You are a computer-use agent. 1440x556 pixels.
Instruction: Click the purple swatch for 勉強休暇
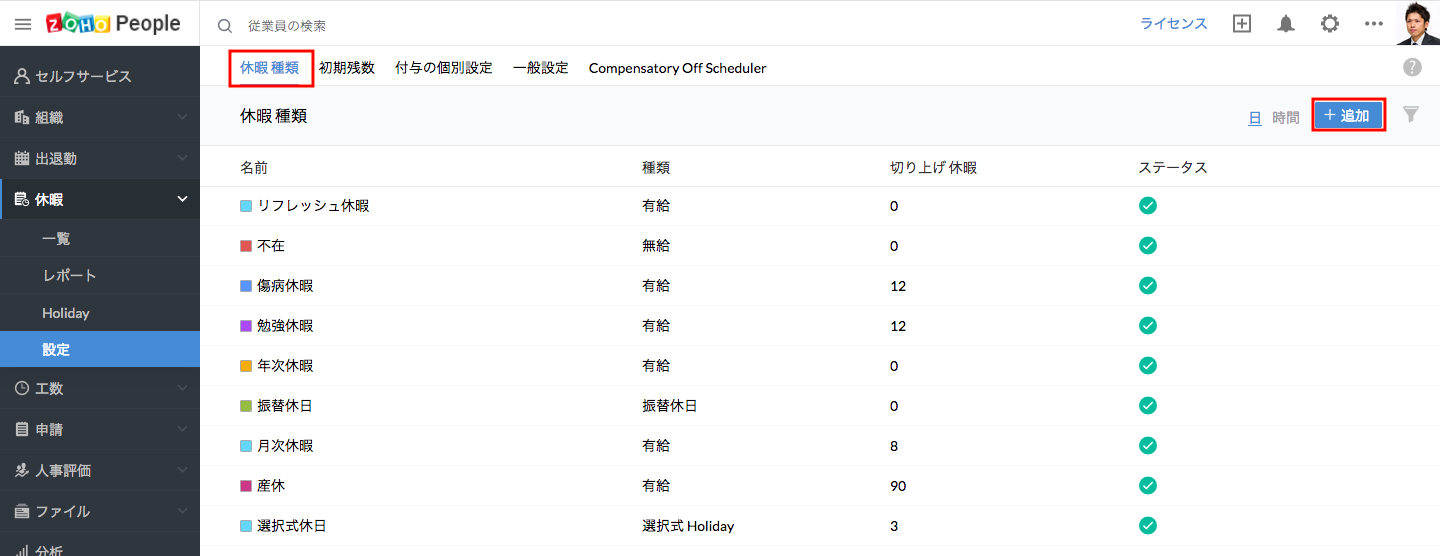[x=246, y=326]
